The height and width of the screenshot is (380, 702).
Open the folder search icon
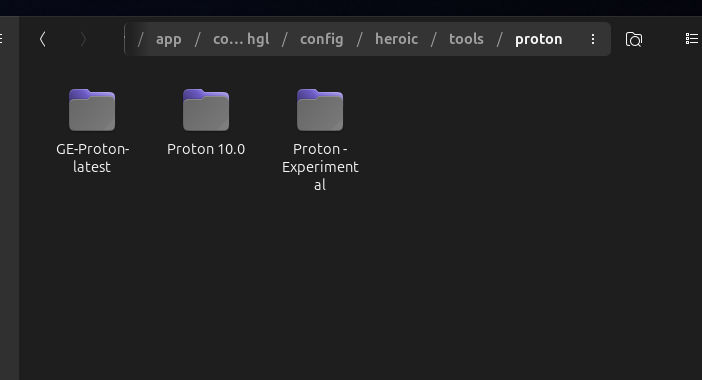click(x=634, y=39)
